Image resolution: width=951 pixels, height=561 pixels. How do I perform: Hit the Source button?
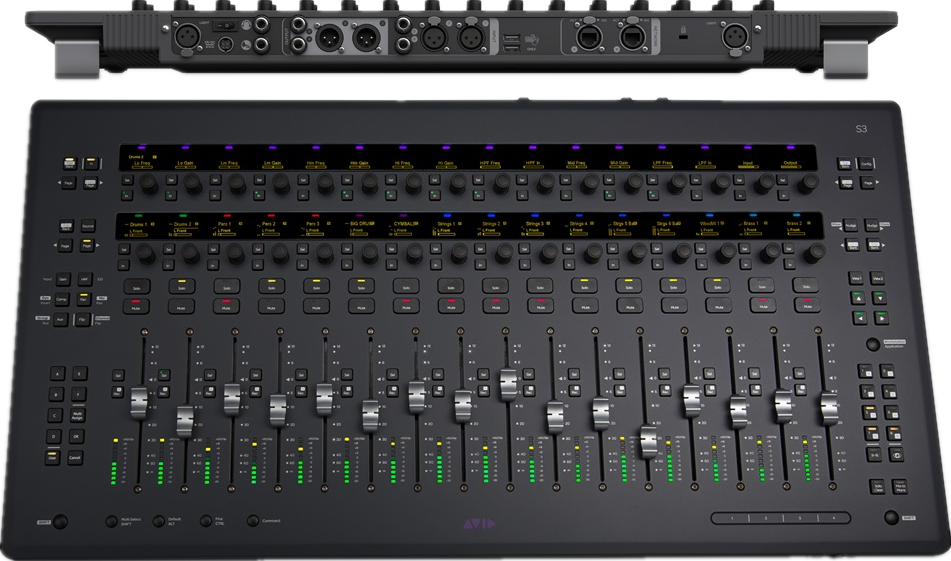[88, 226]
